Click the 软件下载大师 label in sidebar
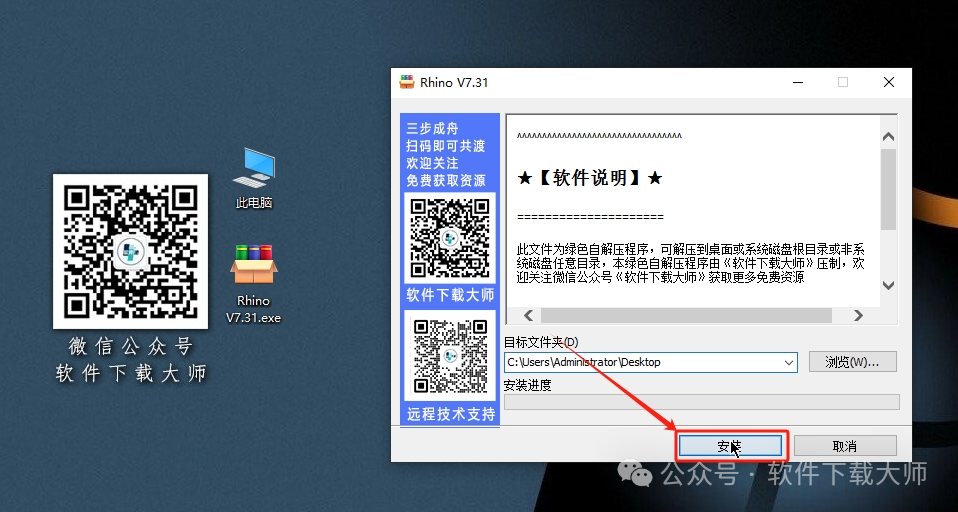This screenshot has width=958, height=512. (x=450, y=295)
